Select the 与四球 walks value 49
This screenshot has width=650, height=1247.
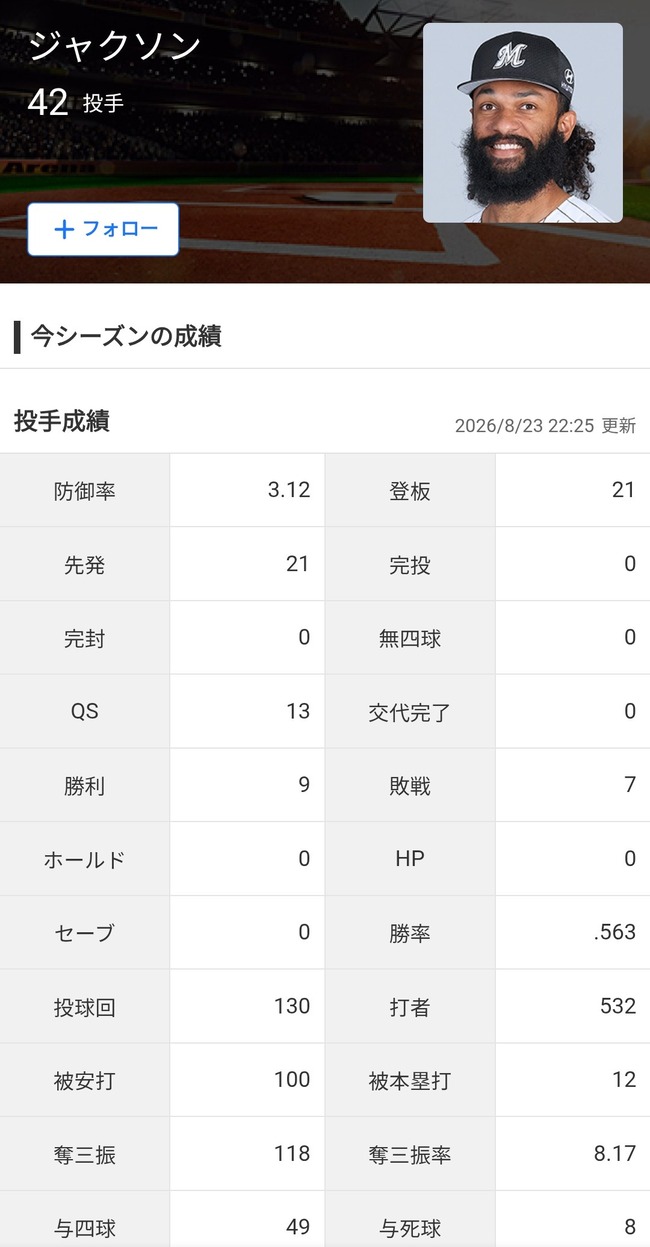click(x=298, y=1227)
